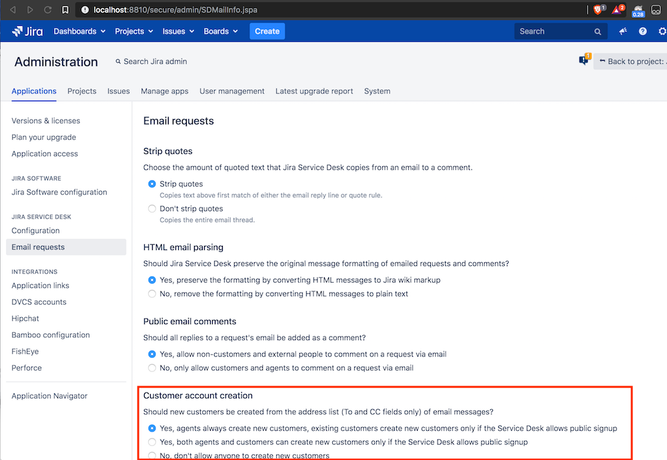
Task: Click the notification icon with orange badge
Action: pyautogui.click(x=585, y=60)
